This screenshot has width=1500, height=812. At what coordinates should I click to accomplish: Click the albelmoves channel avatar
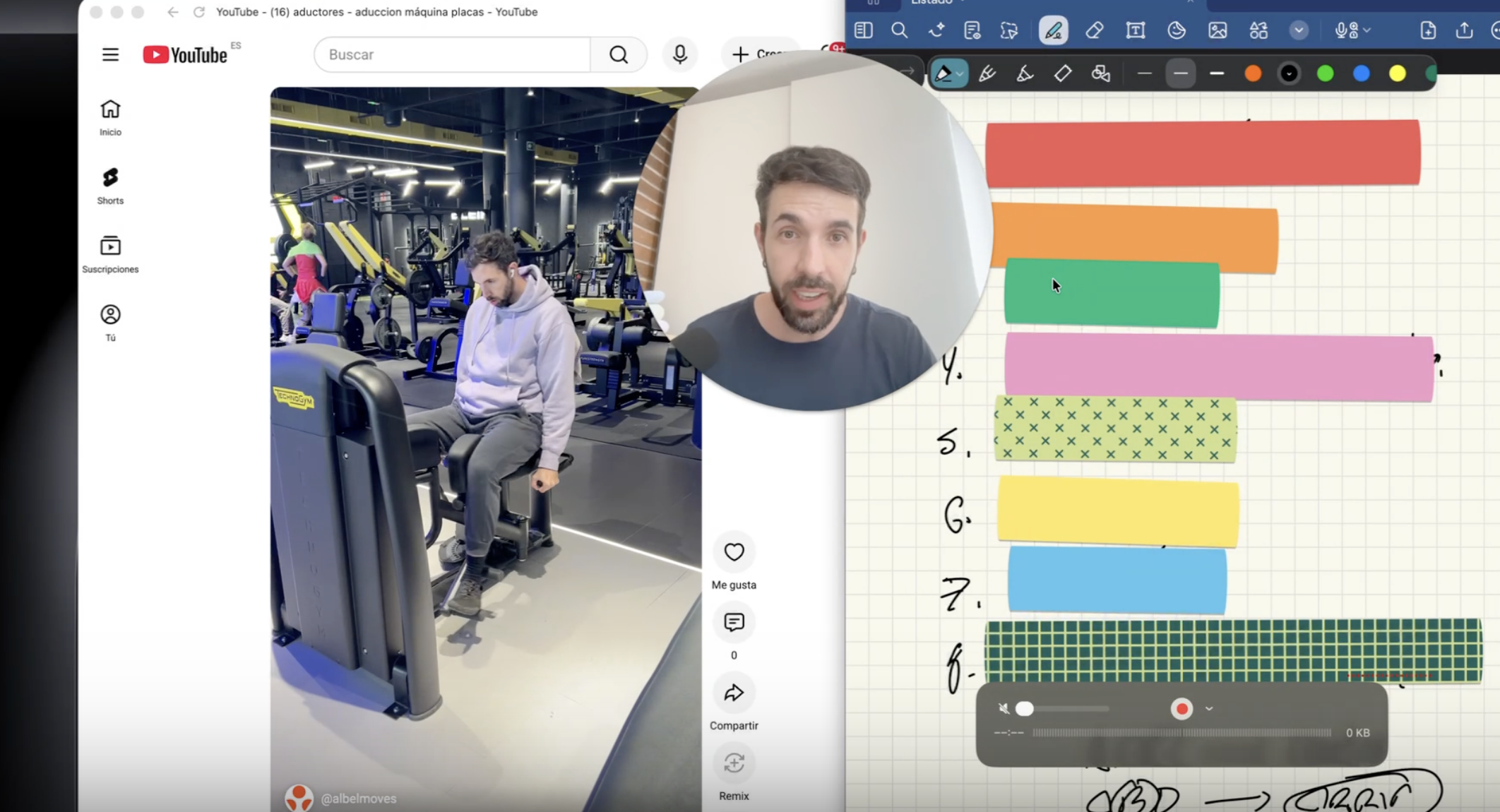click(299, 799)
